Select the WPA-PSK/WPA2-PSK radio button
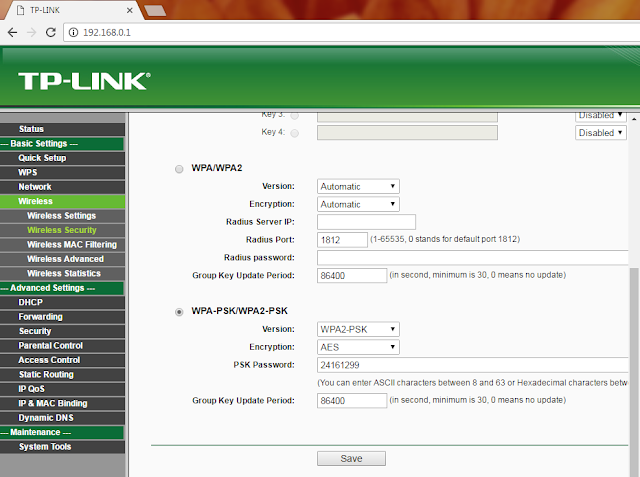Screen dimensions: 640x477 pos(179,312)
